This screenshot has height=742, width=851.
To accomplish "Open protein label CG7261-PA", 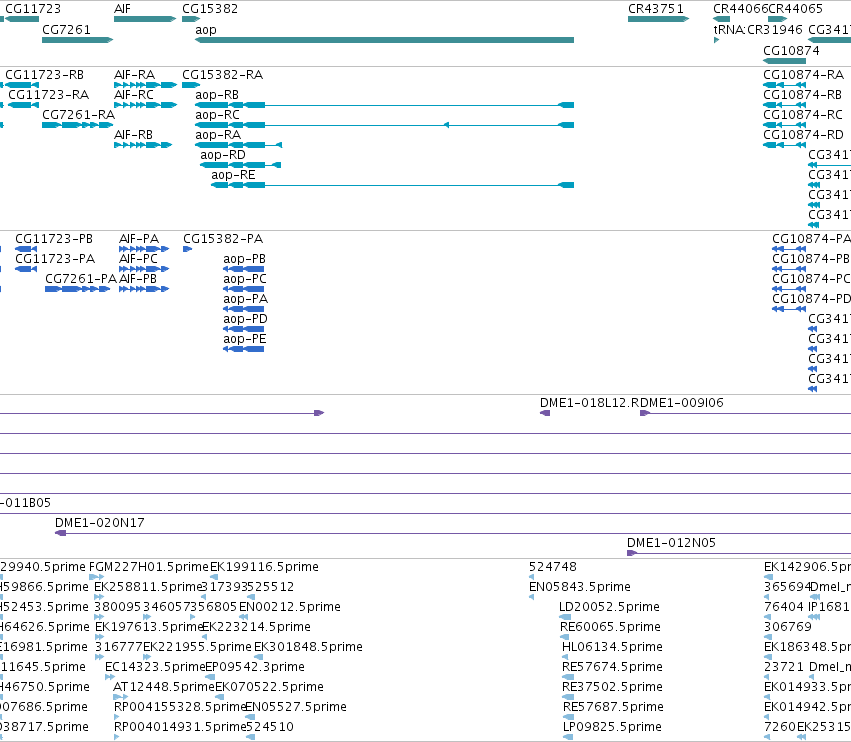I will pos(81,278).
